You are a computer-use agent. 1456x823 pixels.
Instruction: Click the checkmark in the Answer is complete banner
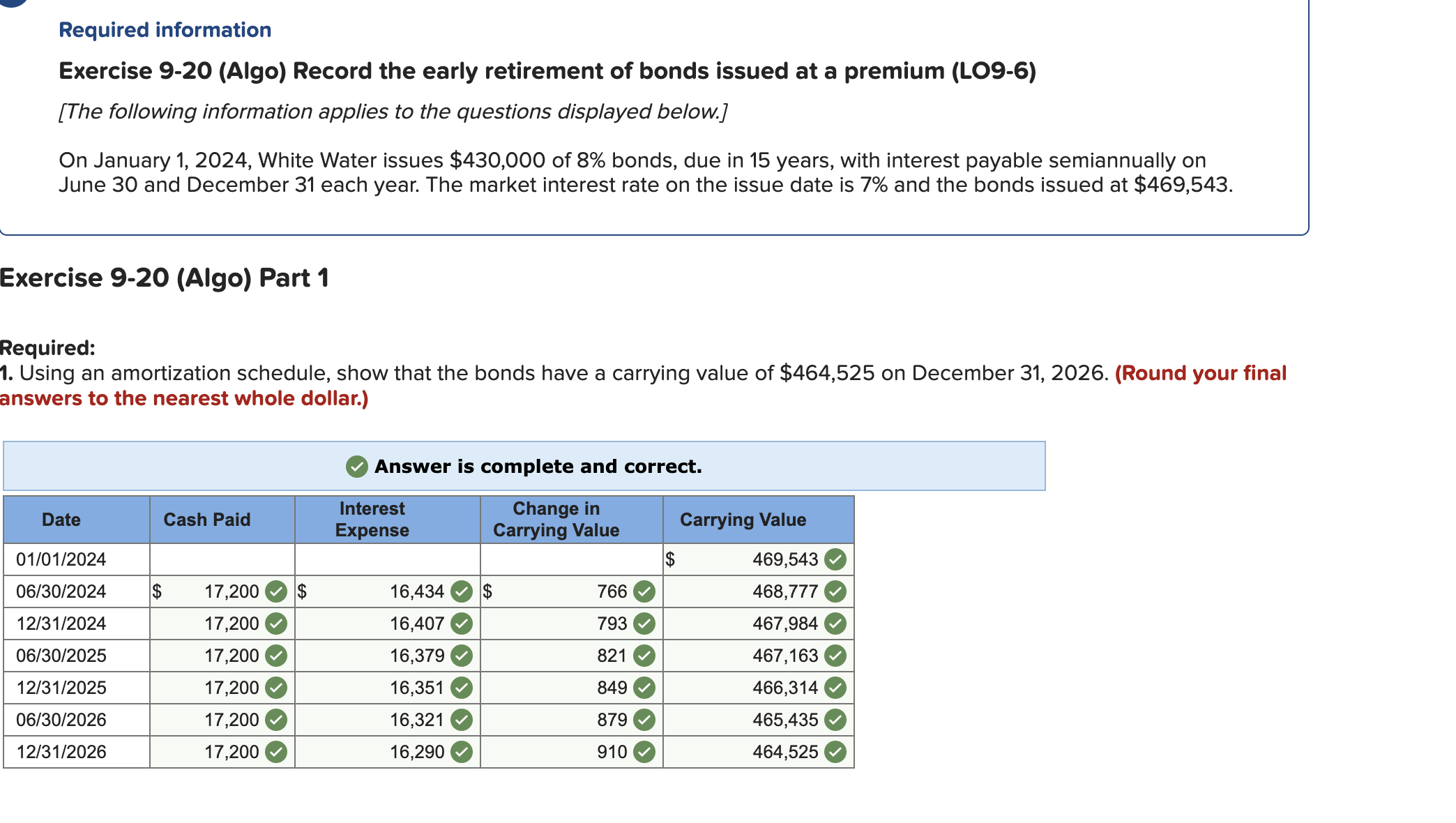pos(356,466)
